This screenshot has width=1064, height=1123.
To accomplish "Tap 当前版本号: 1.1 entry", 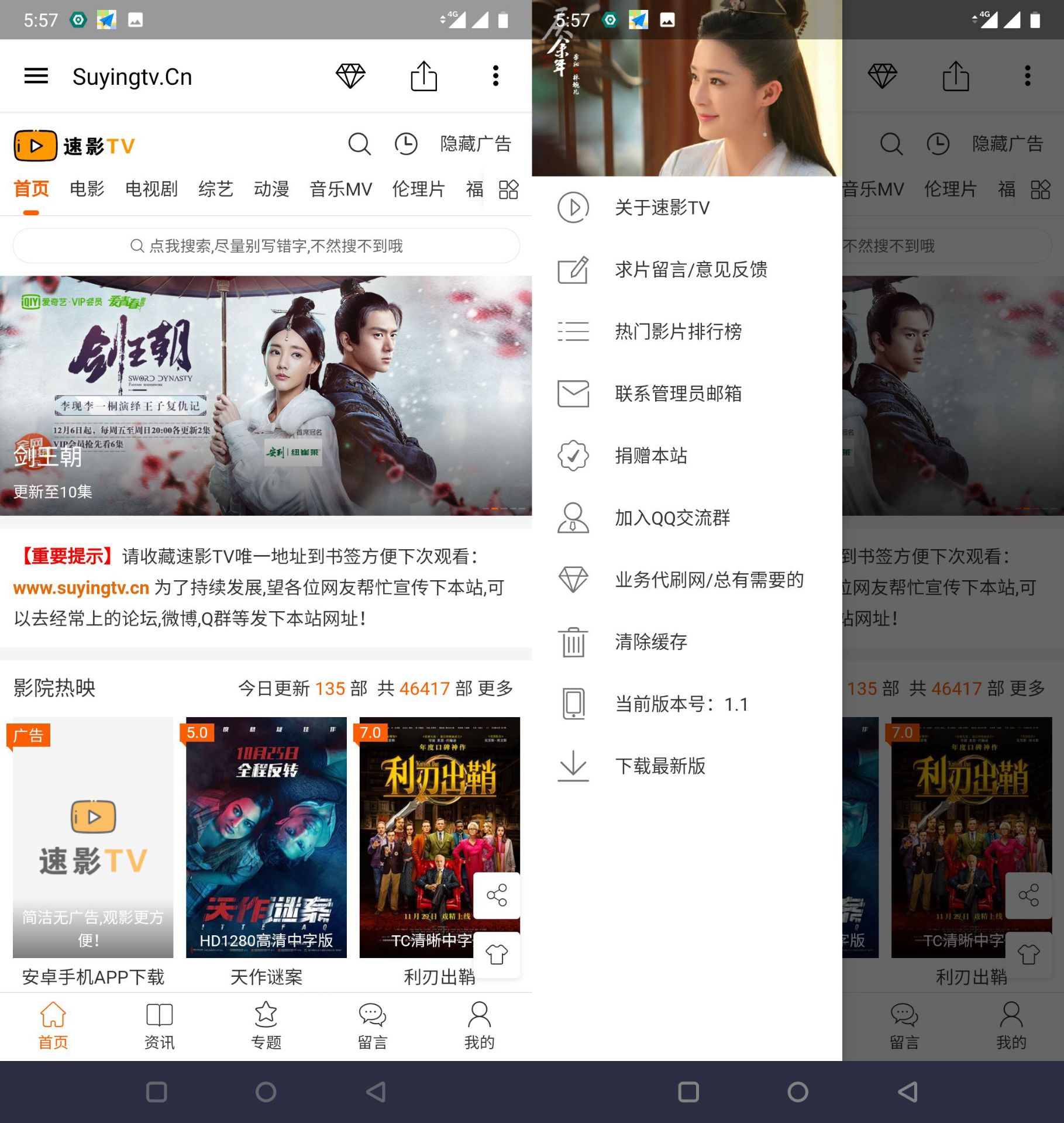I will pos(687,704).
